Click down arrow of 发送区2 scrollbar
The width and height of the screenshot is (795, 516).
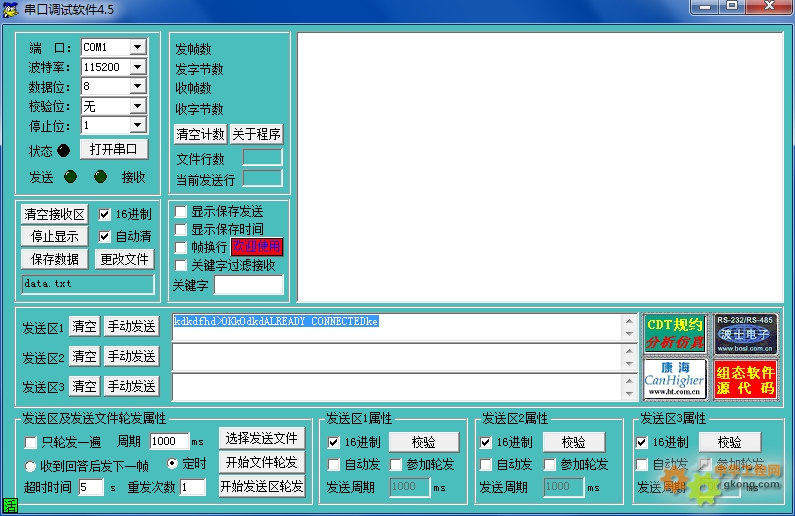coord(629,364)
